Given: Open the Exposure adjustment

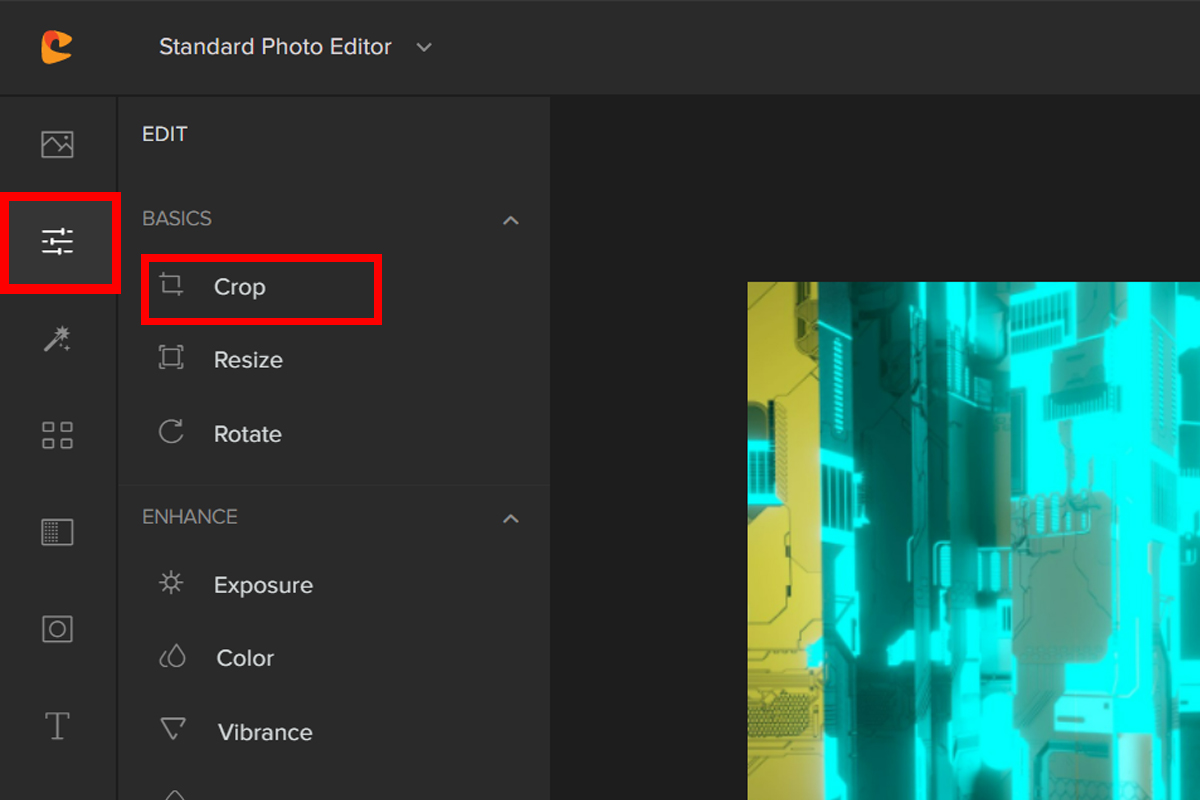Looking at the screenshot, I should (263, 585).
